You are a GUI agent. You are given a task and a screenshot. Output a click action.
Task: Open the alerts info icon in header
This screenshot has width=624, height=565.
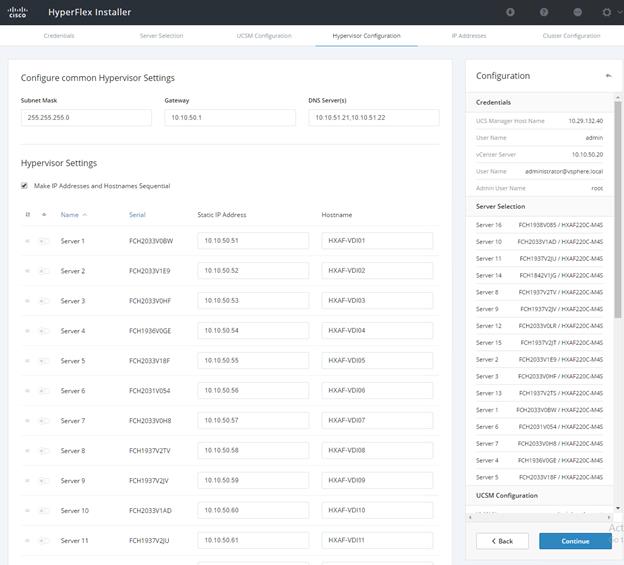[510, 12]
